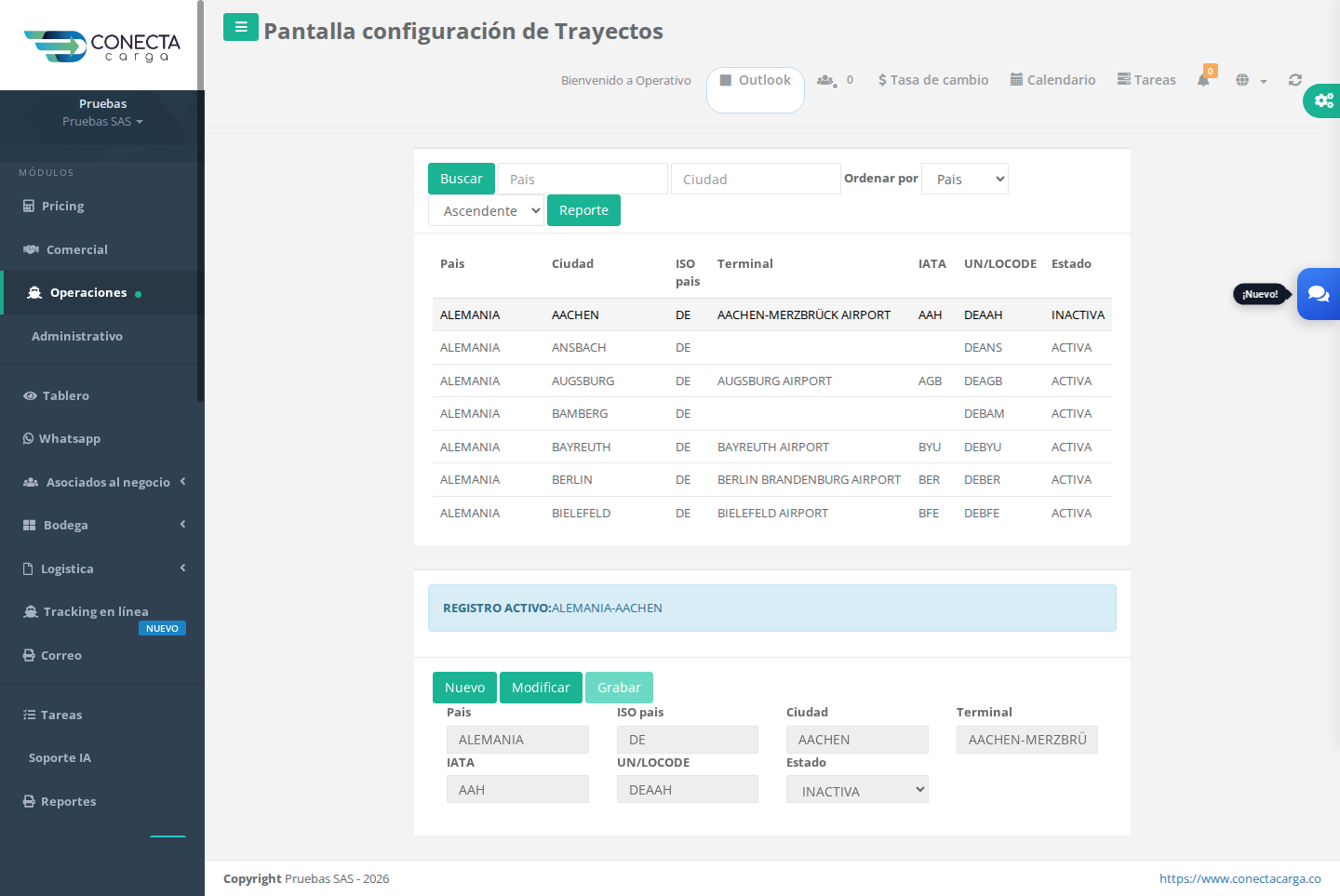Open the green settings gears panel
Viewport: 1340px width, 896px height.
1323,100
